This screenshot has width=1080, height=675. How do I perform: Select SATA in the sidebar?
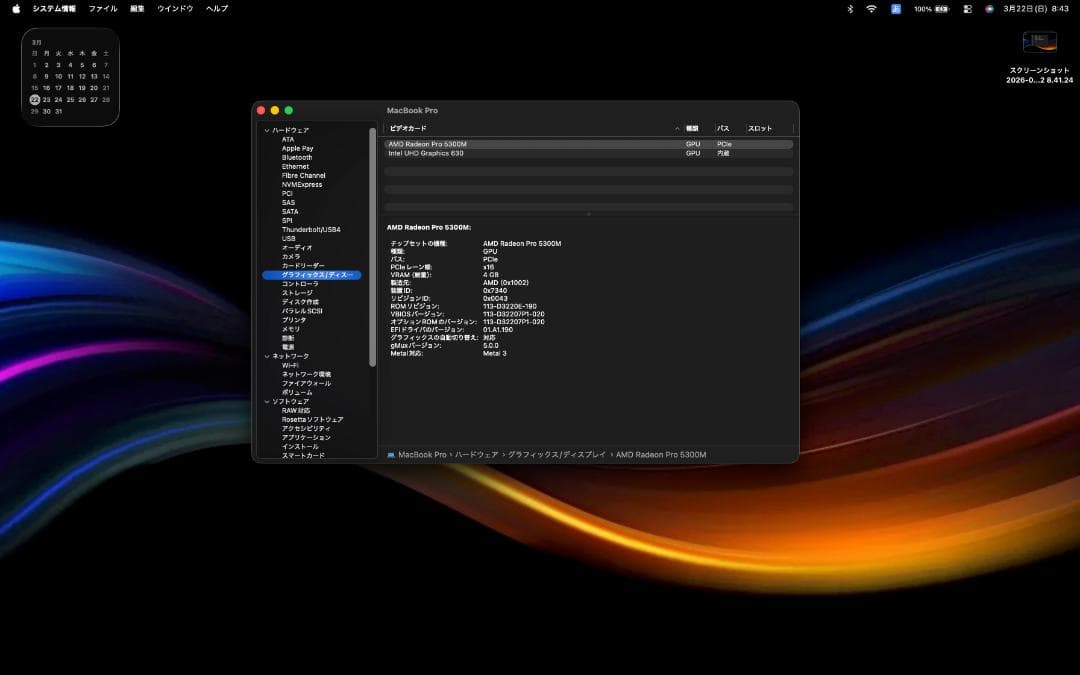tap(290, 211)
